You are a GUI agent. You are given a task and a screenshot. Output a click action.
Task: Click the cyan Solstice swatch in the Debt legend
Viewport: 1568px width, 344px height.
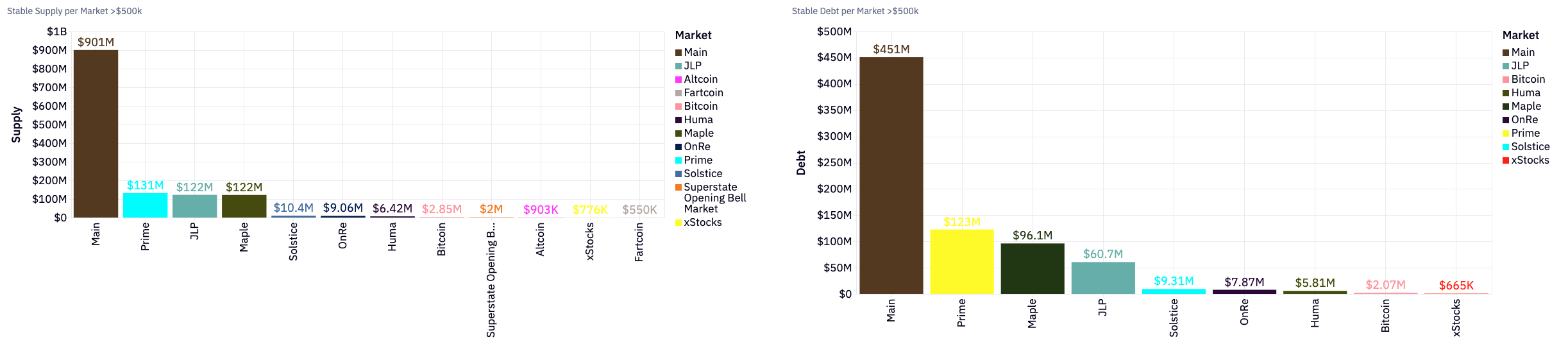coord(1506,147)
